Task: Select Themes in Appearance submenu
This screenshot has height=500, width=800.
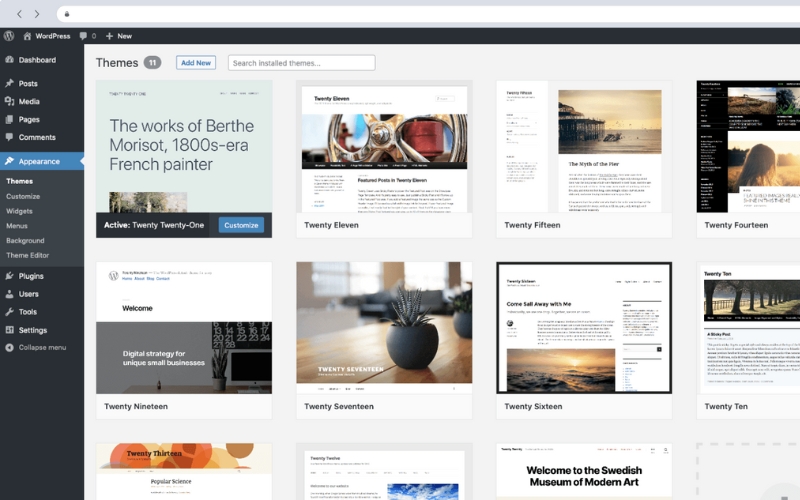Action: pos(19,181)
